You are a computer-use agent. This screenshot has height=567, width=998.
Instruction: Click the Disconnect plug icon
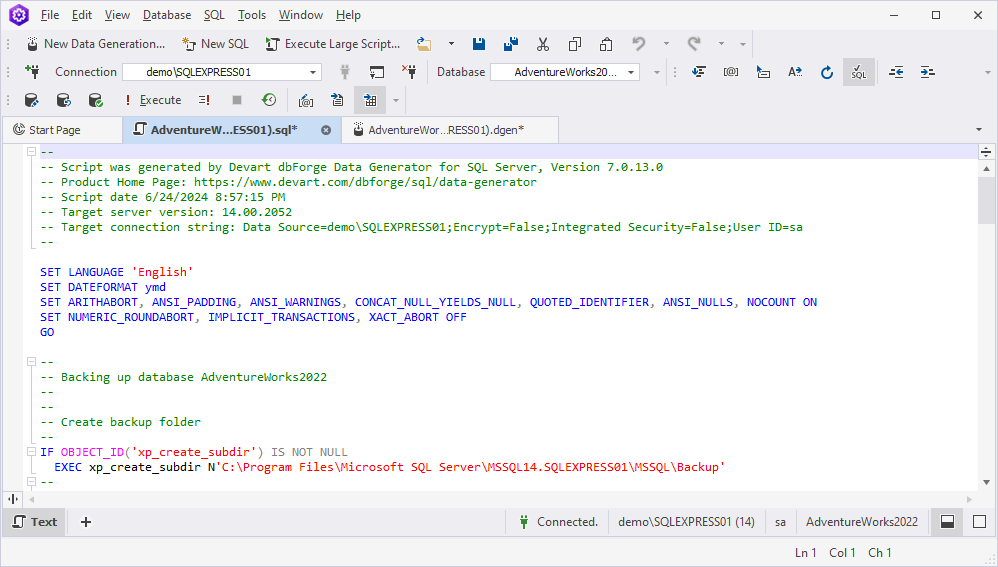tap(409, 72)
